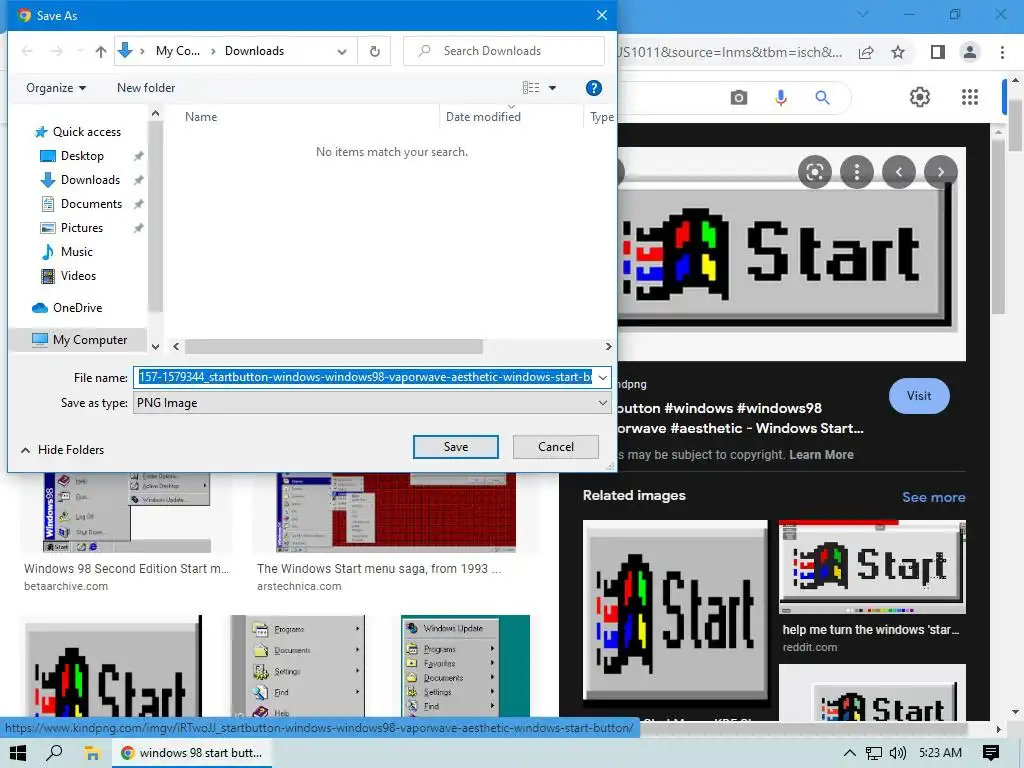The height and width of the screenshot is (768, 1024).
Task: Select My Computer in the navigation pane
Action: click(80, 340)
